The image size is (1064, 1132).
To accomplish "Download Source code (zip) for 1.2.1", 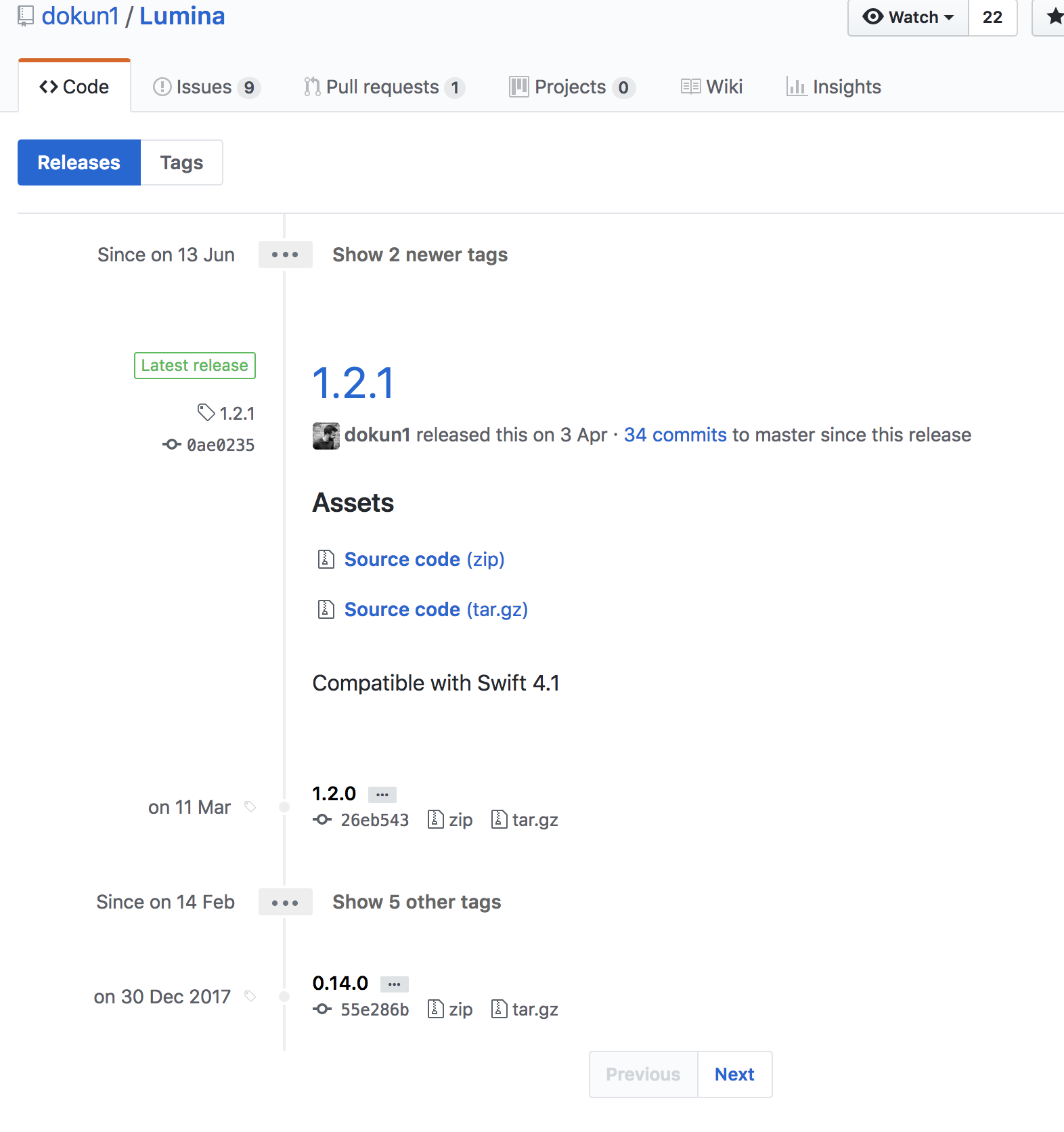I will click(x=424, y=559).
